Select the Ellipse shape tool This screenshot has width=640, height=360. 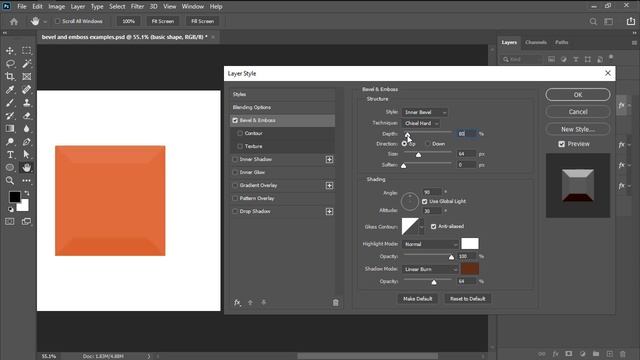(x=10, y=167)
